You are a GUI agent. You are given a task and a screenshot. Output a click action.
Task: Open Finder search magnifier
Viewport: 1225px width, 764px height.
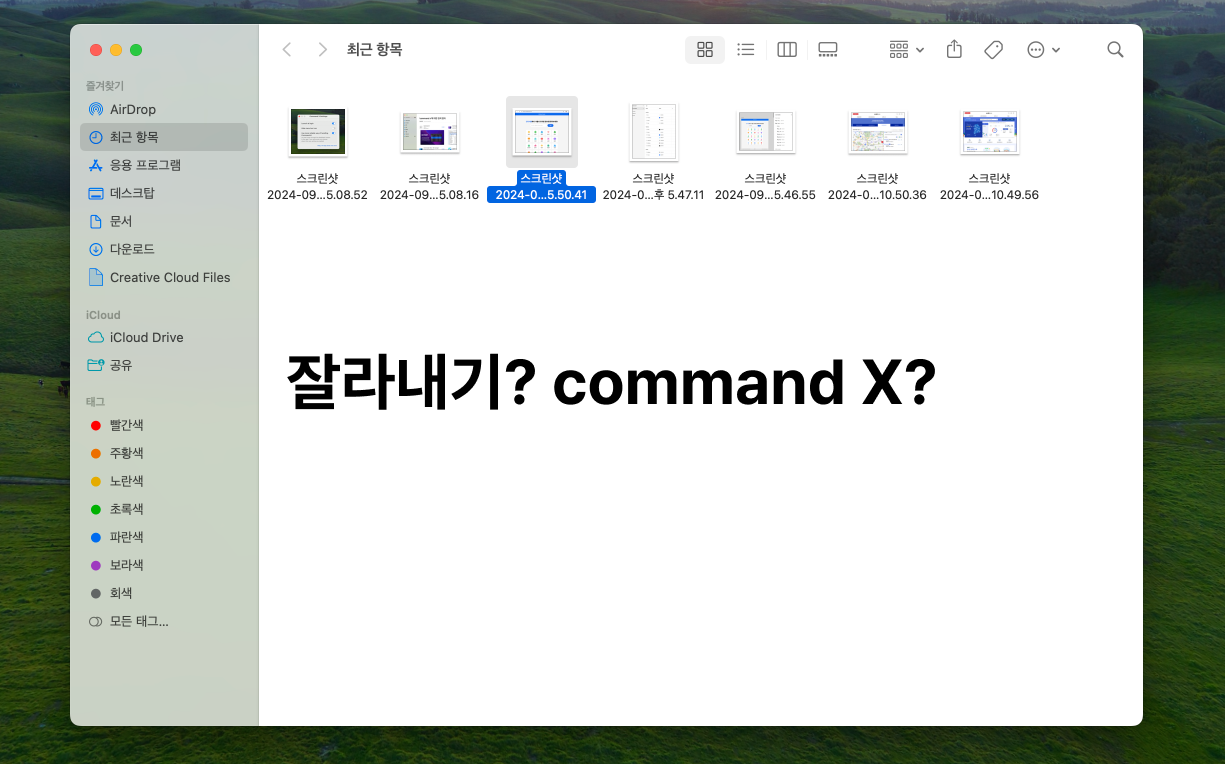(x=1115, y=49)
